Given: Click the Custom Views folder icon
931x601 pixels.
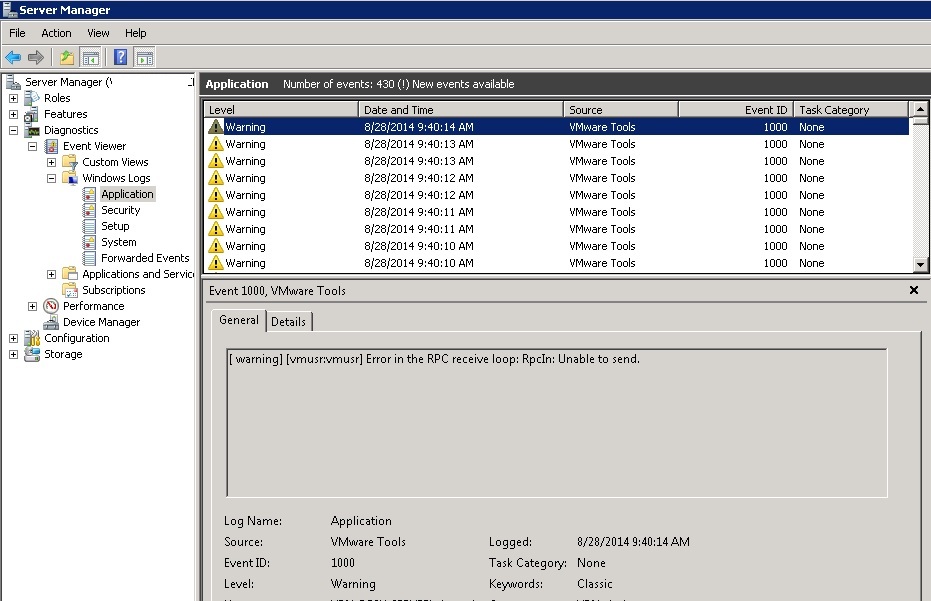Looking at the screenshot, I should click(x=70, y=162).
